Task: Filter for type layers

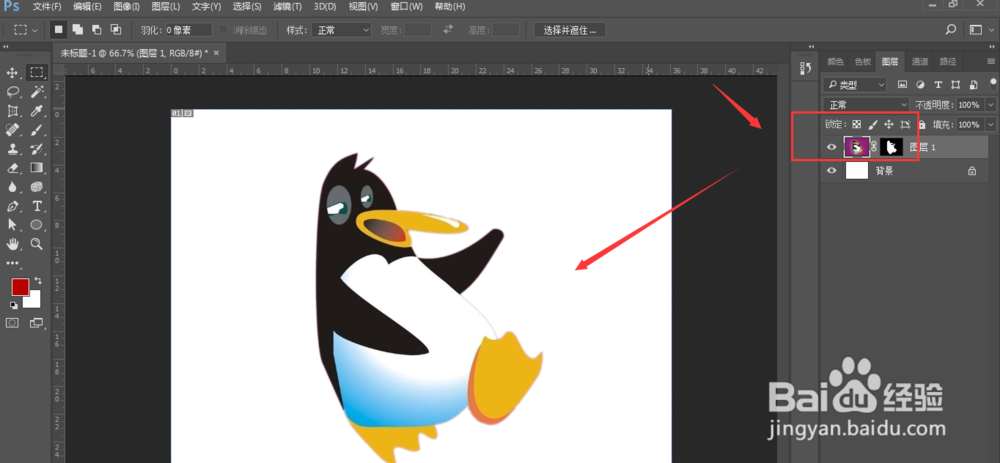Action: (x=938, y=84)
